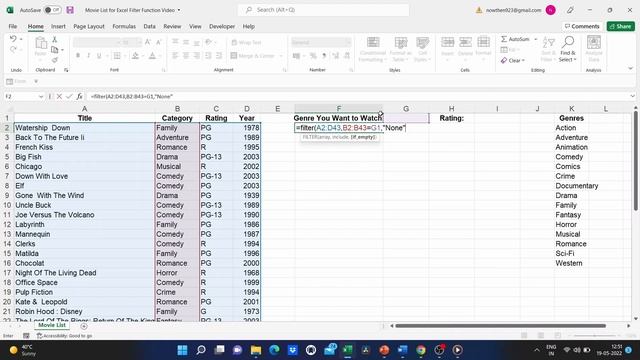640x360 pixels.
Task: Open Conditional Formatting menu
Action: tap(373, 49)
